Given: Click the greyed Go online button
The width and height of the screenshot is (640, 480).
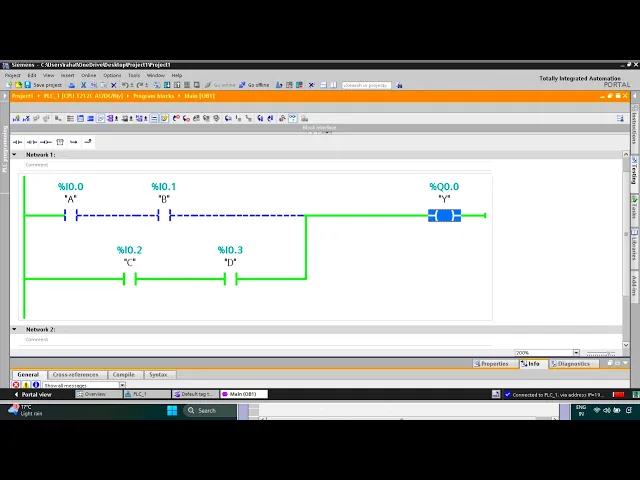Looking at the screenshot, I should tap(220, 85).
